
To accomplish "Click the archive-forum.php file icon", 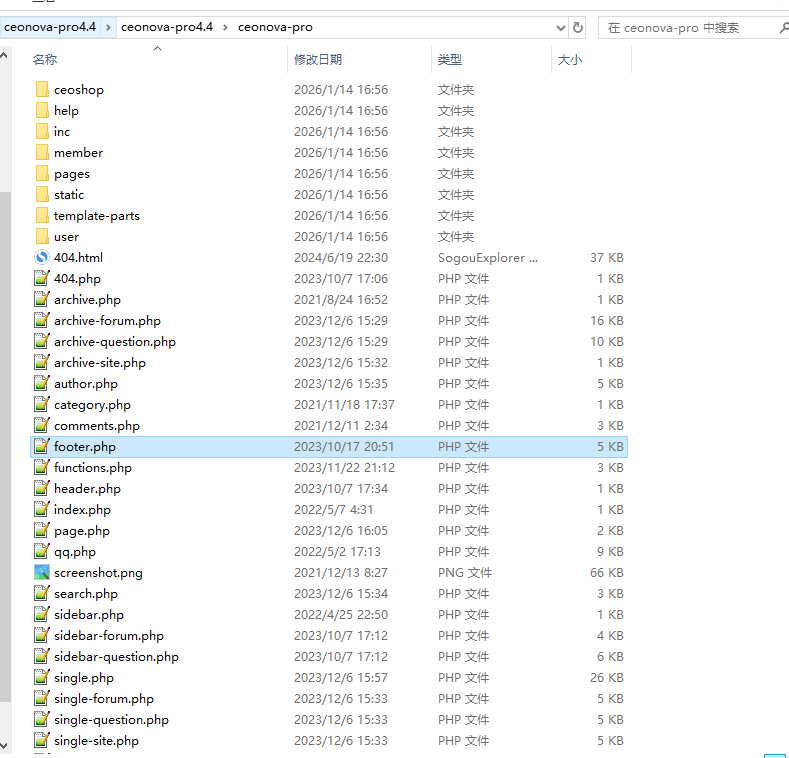I will coord(42,321).
